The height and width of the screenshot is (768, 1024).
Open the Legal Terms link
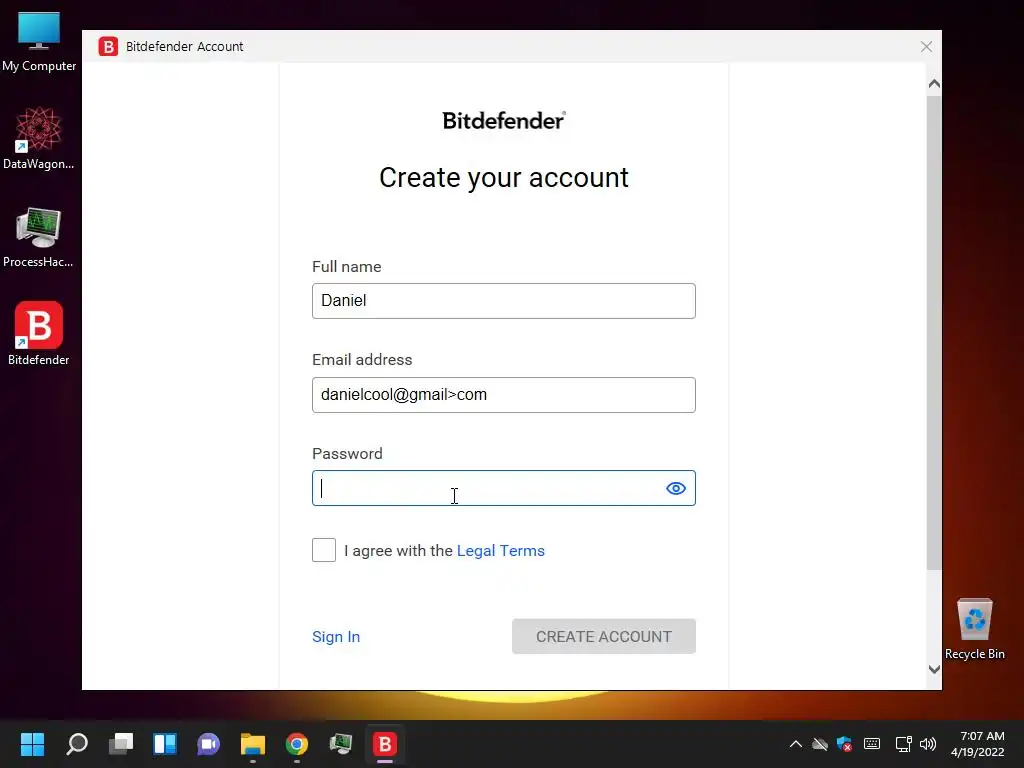(x=500, y=551)
